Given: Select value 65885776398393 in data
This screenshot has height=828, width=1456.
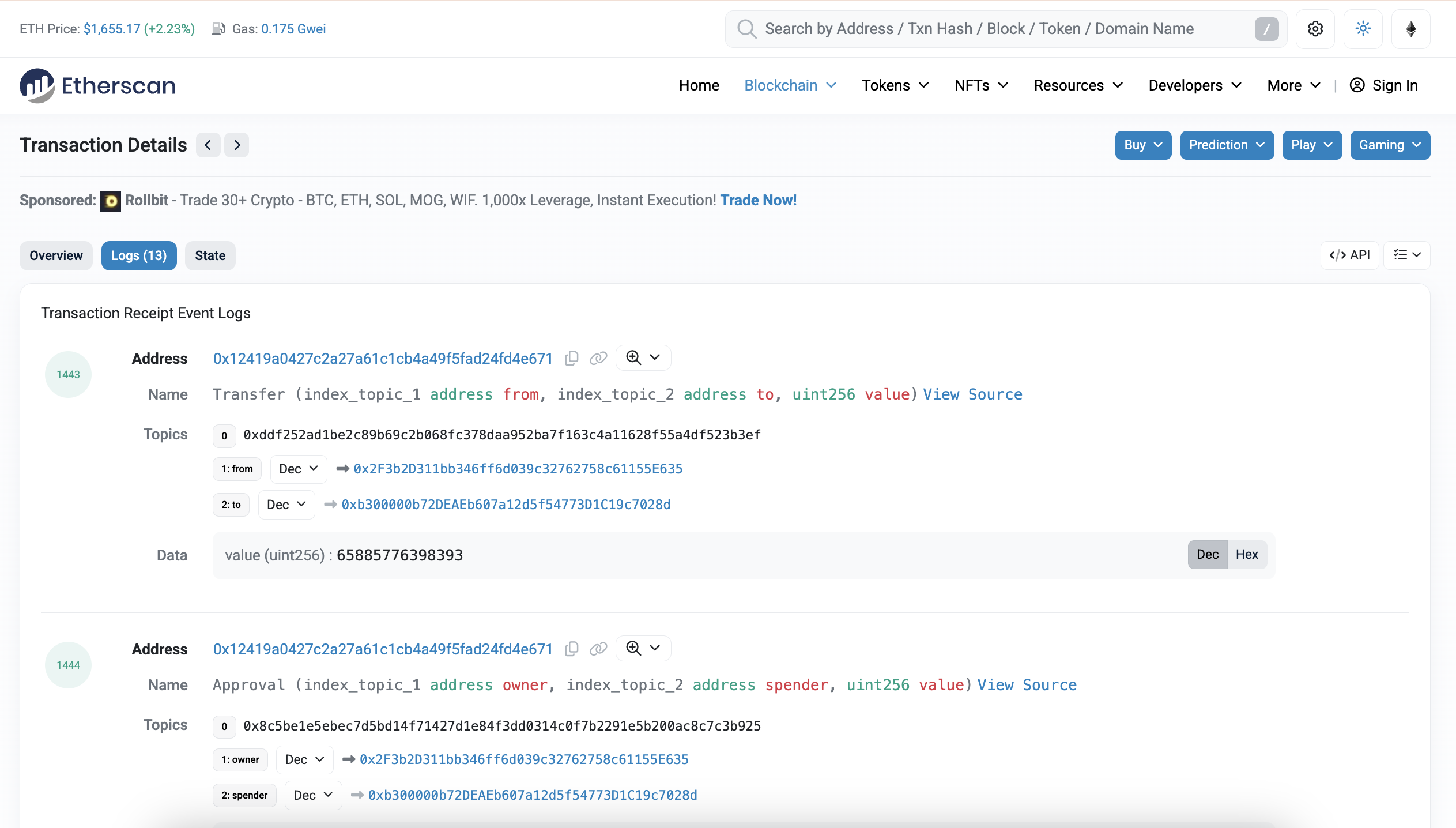Looking at the screenshot, I should [399, 555].
